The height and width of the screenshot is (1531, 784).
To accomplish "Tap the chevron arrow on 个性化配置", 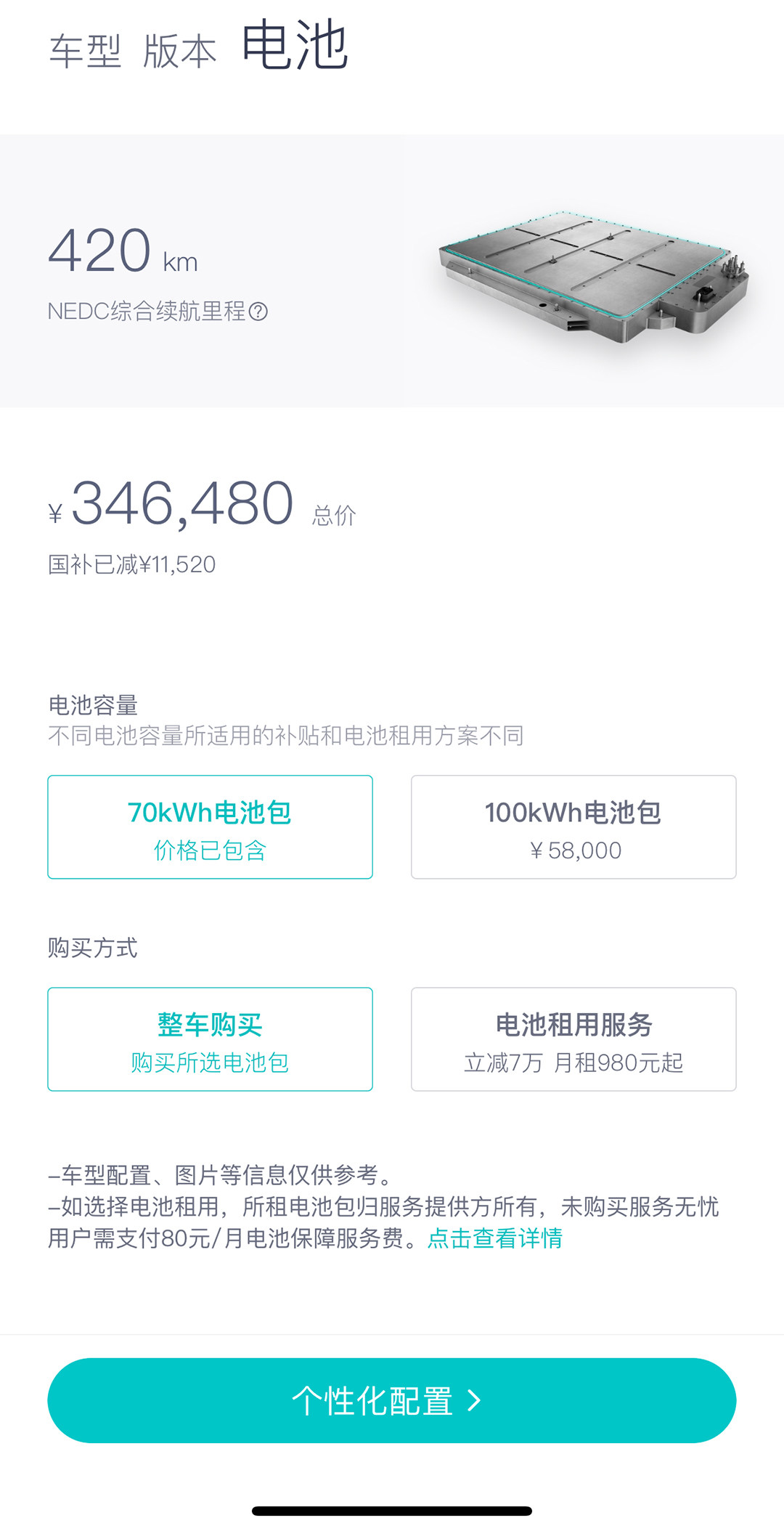I will point(474,1400).
